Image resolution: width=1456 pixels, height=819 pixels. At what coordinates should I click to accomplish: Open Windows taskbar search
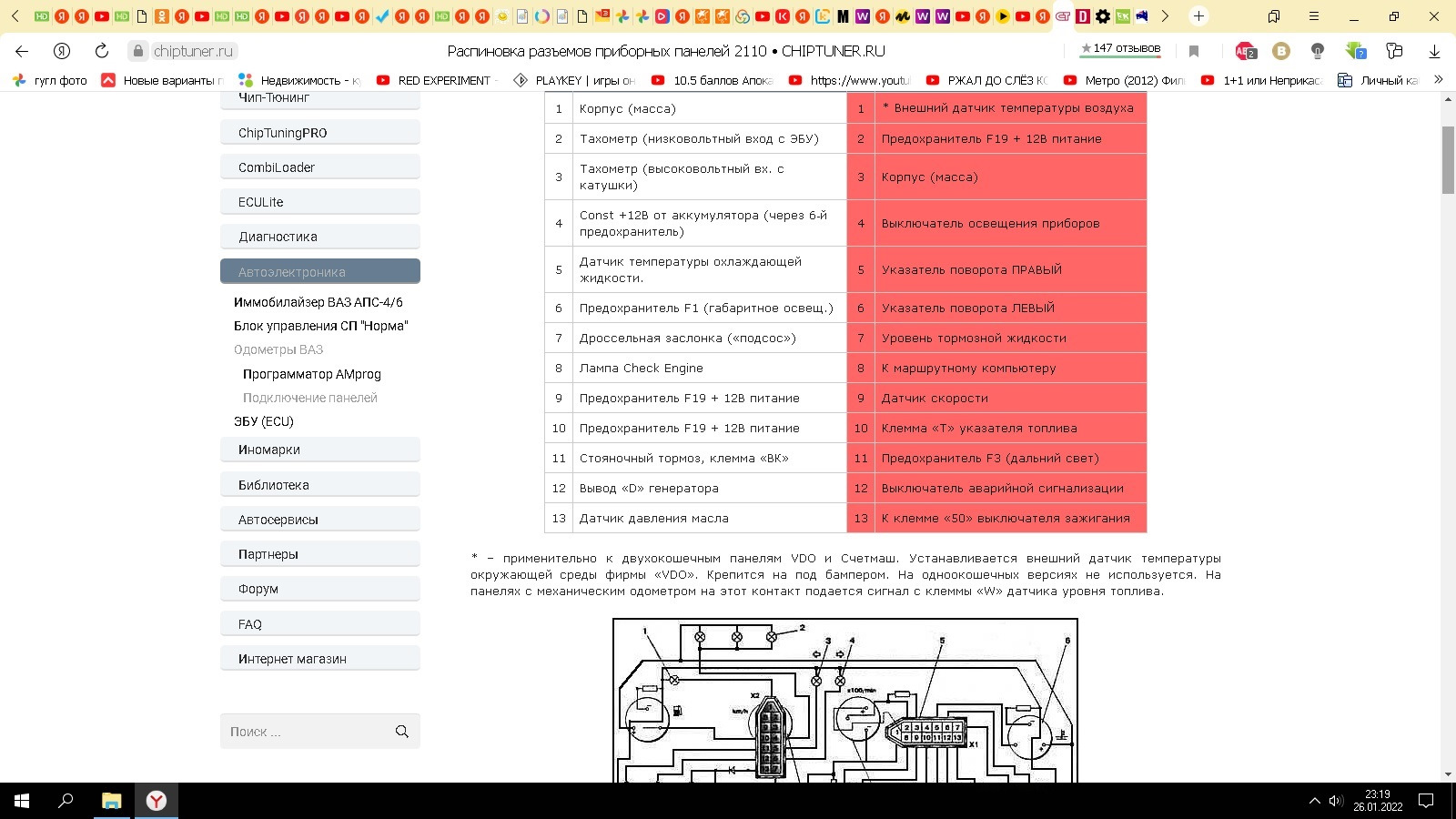tap(66, 801)
